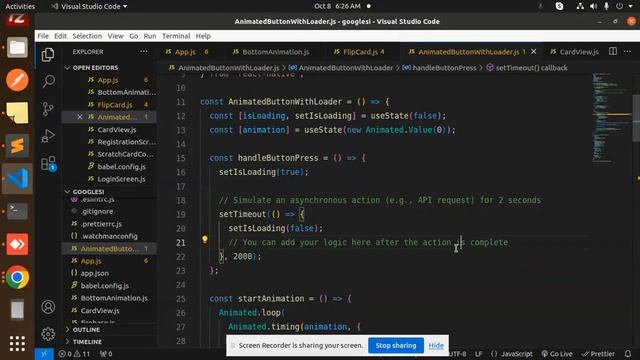Open notifications bell in status bar
The image size is (640, 360).
[628, 354]
